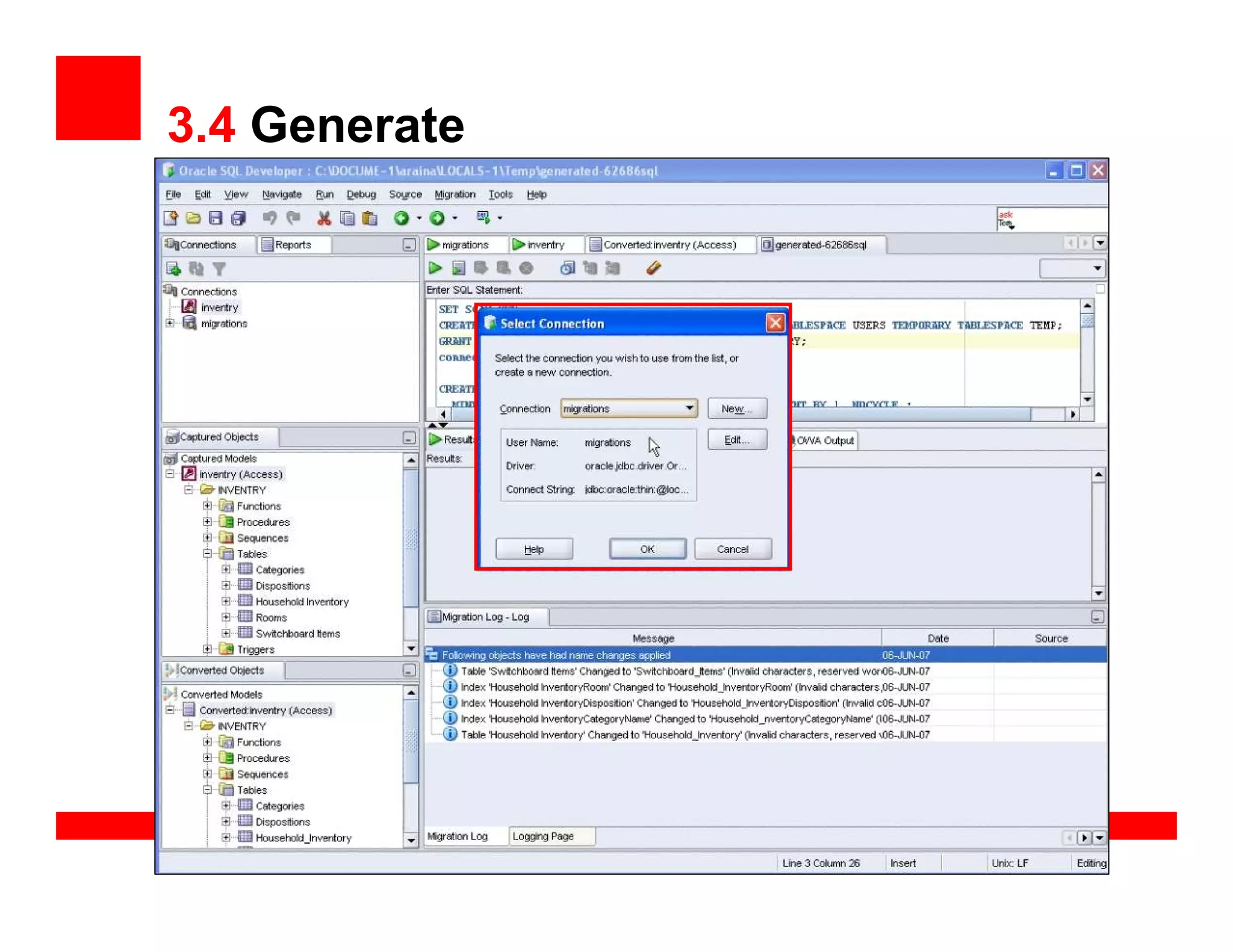Click the Redo toolbar icon
This screenshot has height=952, width=1233.
[x=293, y=218]
